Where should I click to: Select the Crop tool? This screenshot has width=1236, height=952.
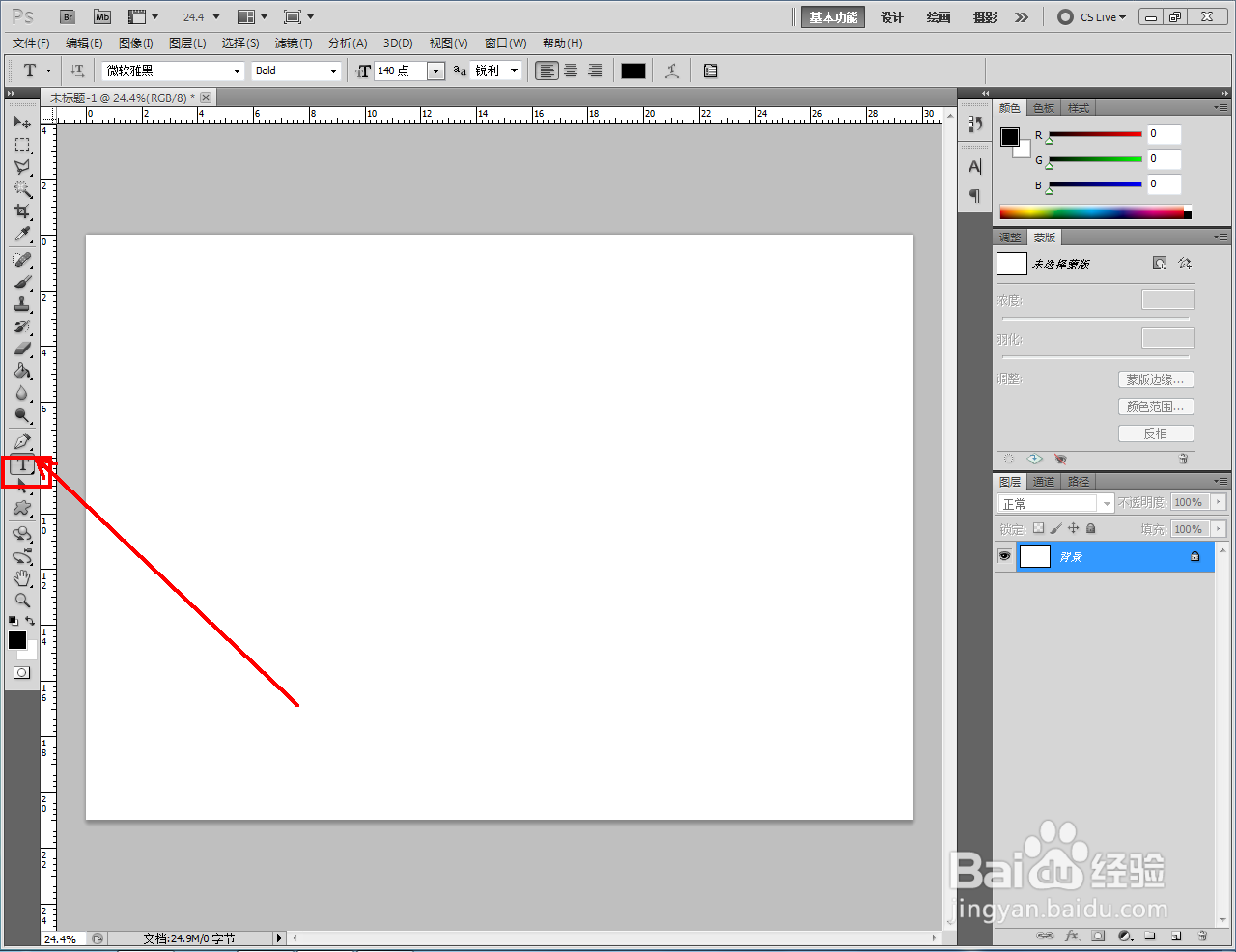click(22, 211)
